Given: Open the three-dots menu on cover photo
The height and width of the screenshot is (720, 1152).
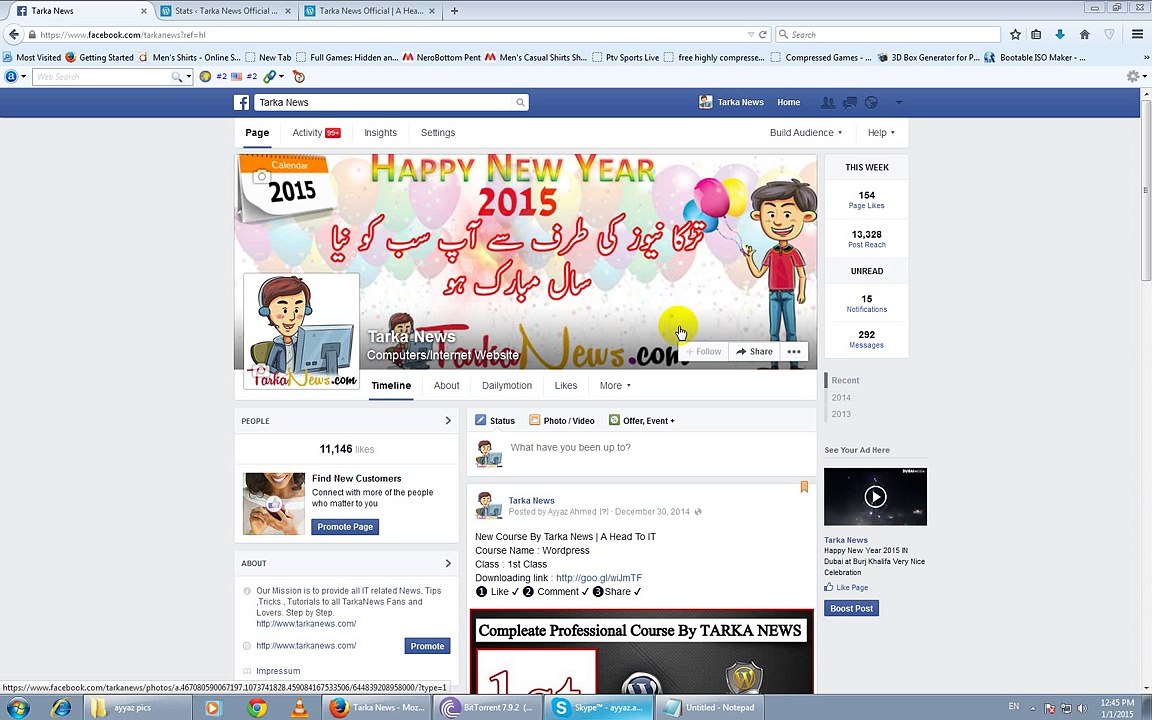Looking at the screenshot, I should pos(793,352).
